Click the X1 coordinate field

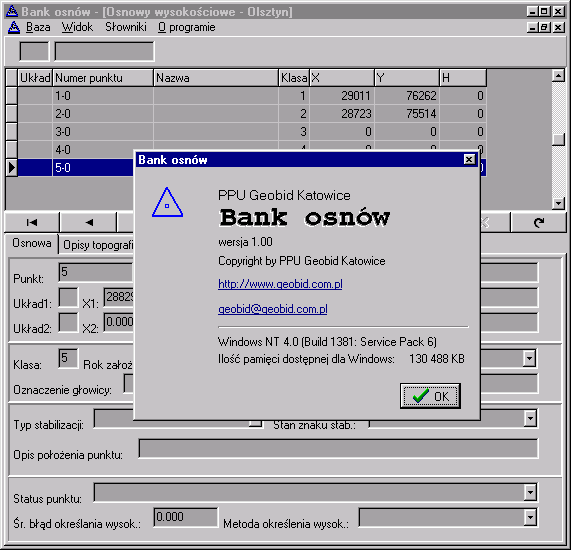point(119,297)
